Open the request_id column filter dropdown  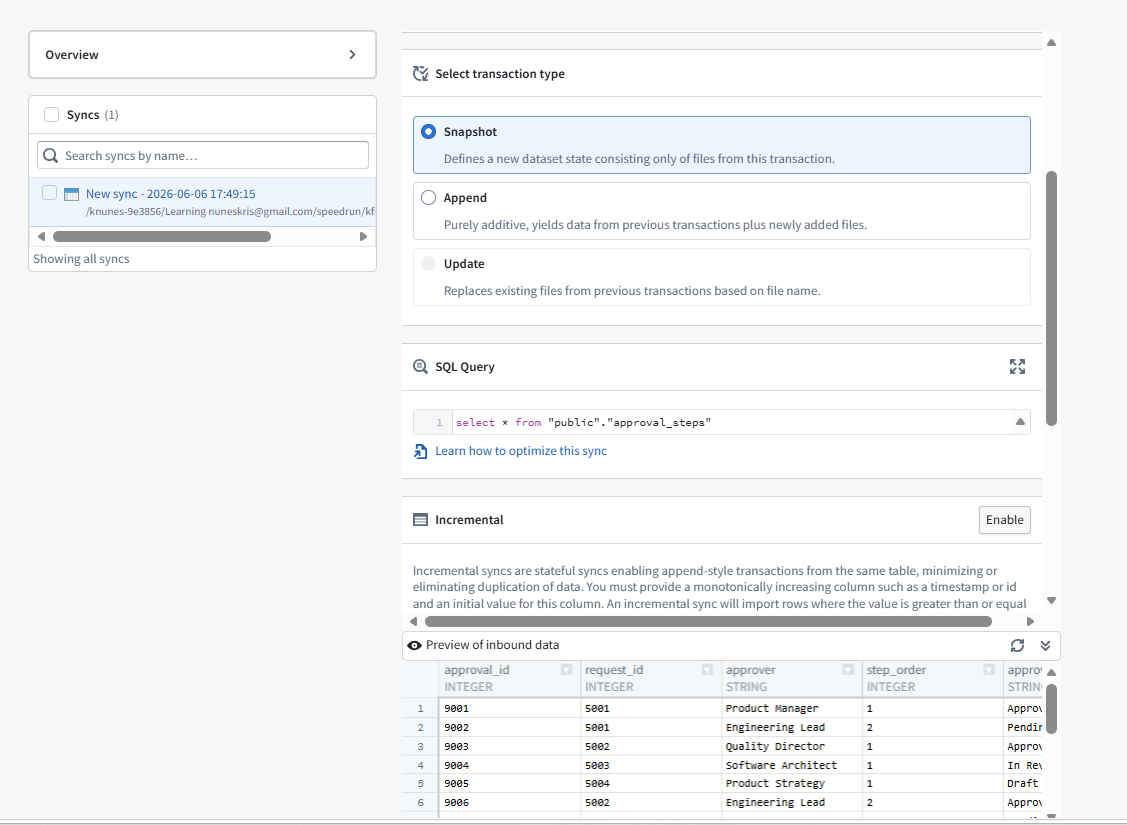coord(707,670)
